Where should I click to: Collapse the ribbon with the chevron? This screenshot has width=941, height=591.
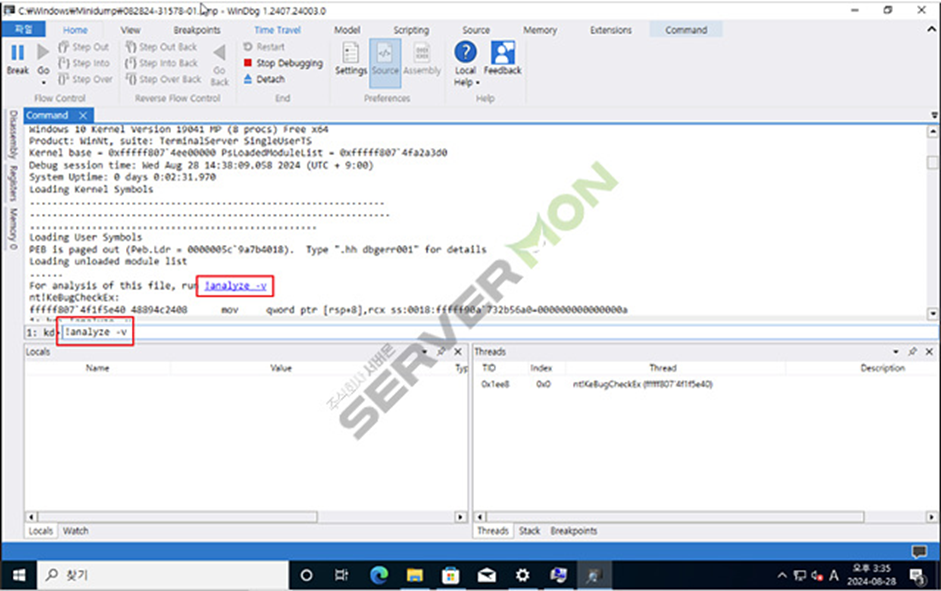pyautogui.click(x=931, y=29)
